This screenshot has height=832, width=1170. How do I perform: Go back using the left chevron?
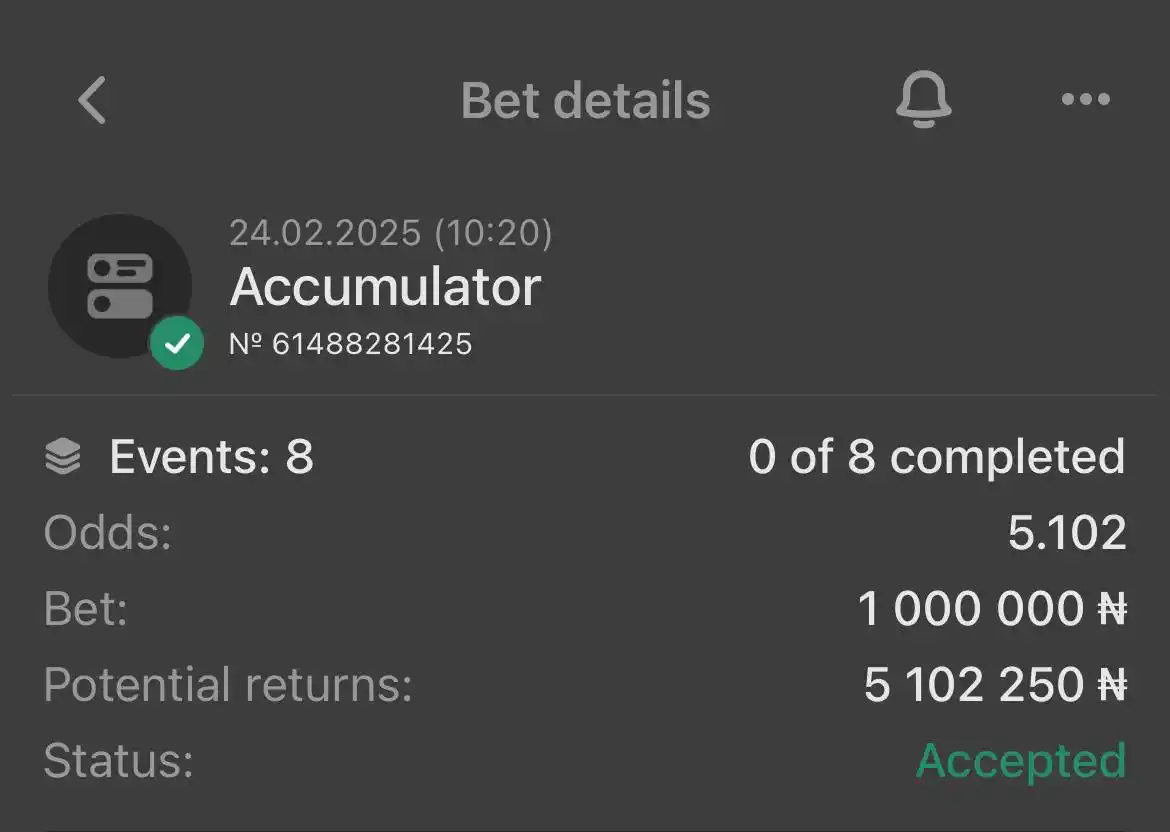(93, 99)
